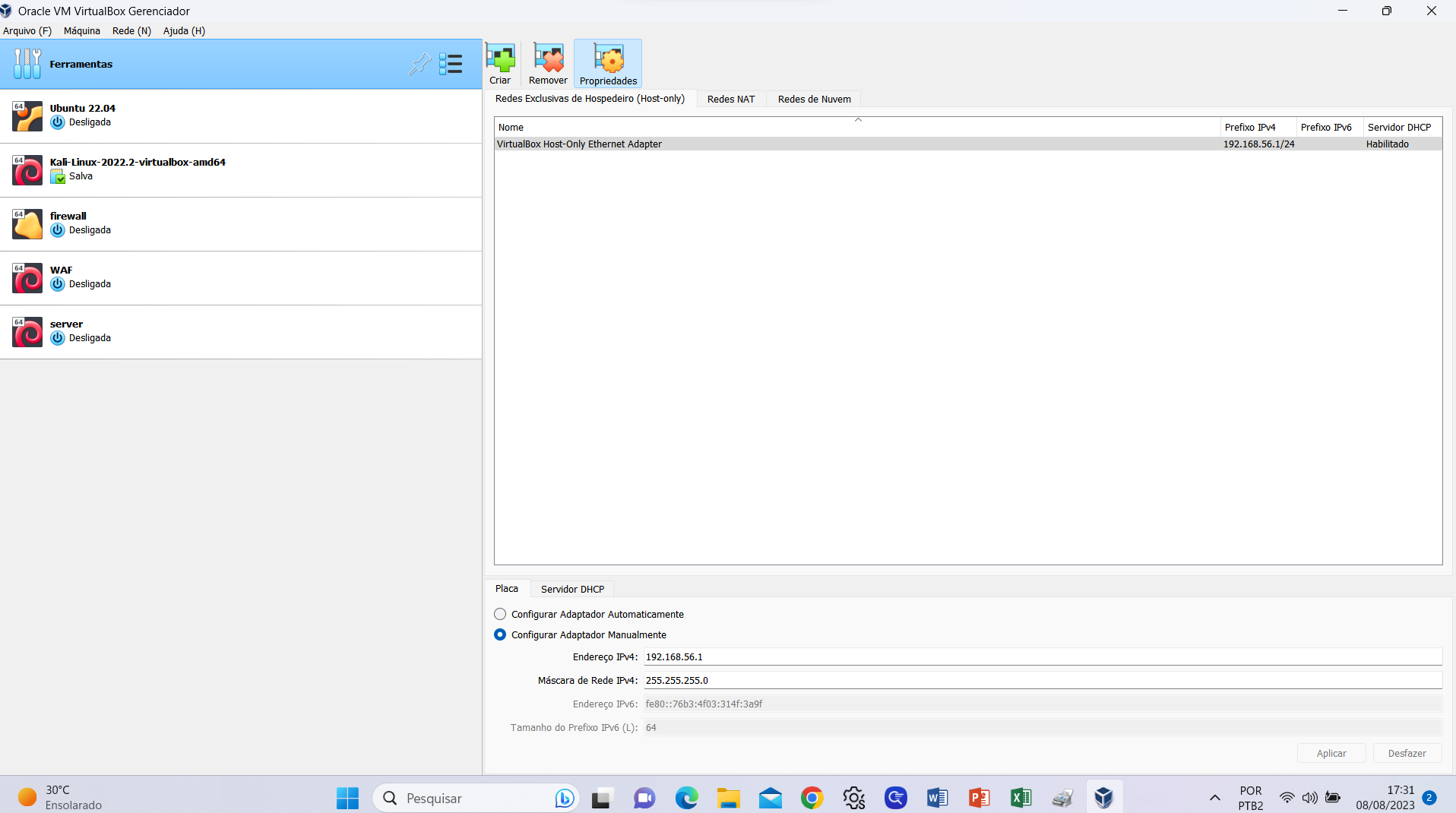The width and height of the screenshot is (1456, 813).
Task: Open the Task View taskbar icon
Action: click(602, 798)
